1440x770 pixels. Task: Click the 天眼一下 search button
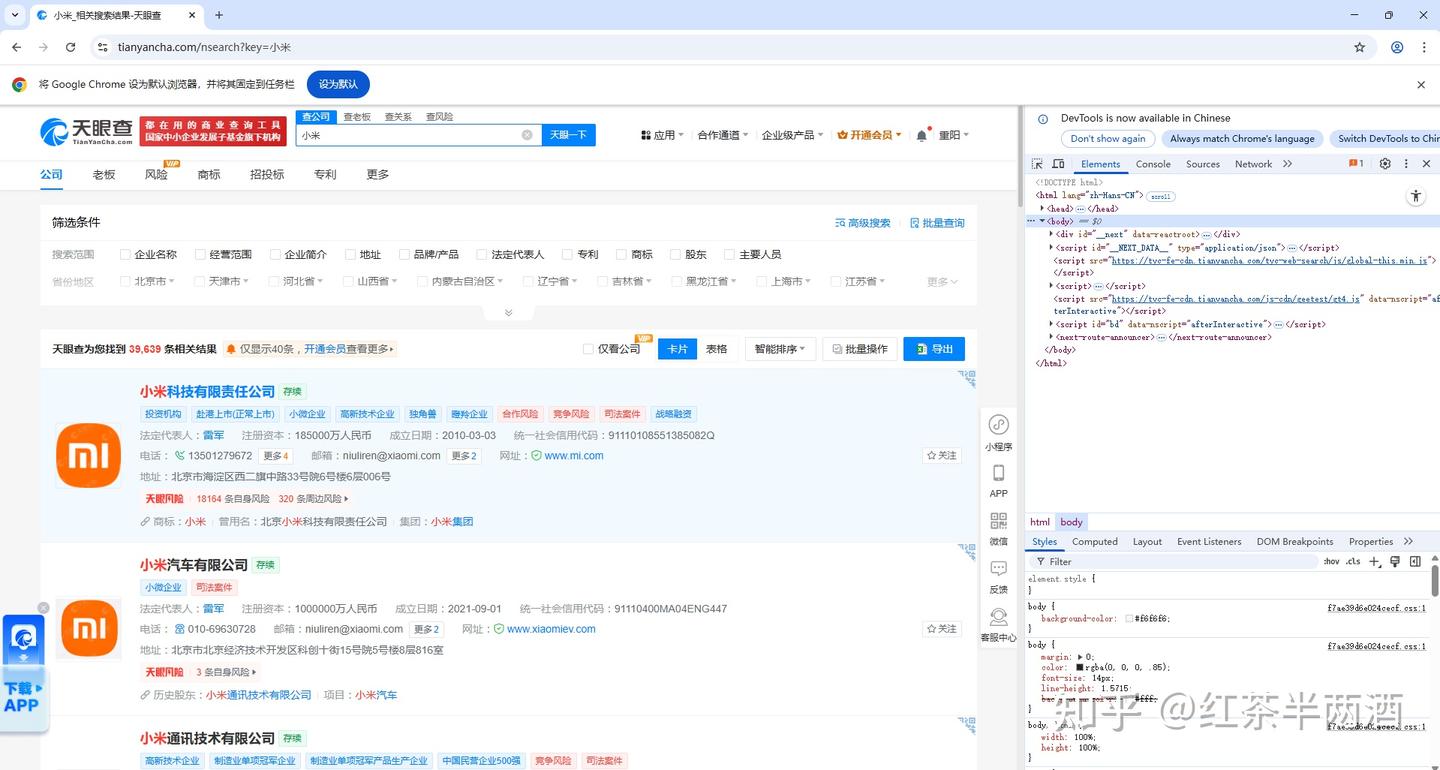(x=568, y=135)
